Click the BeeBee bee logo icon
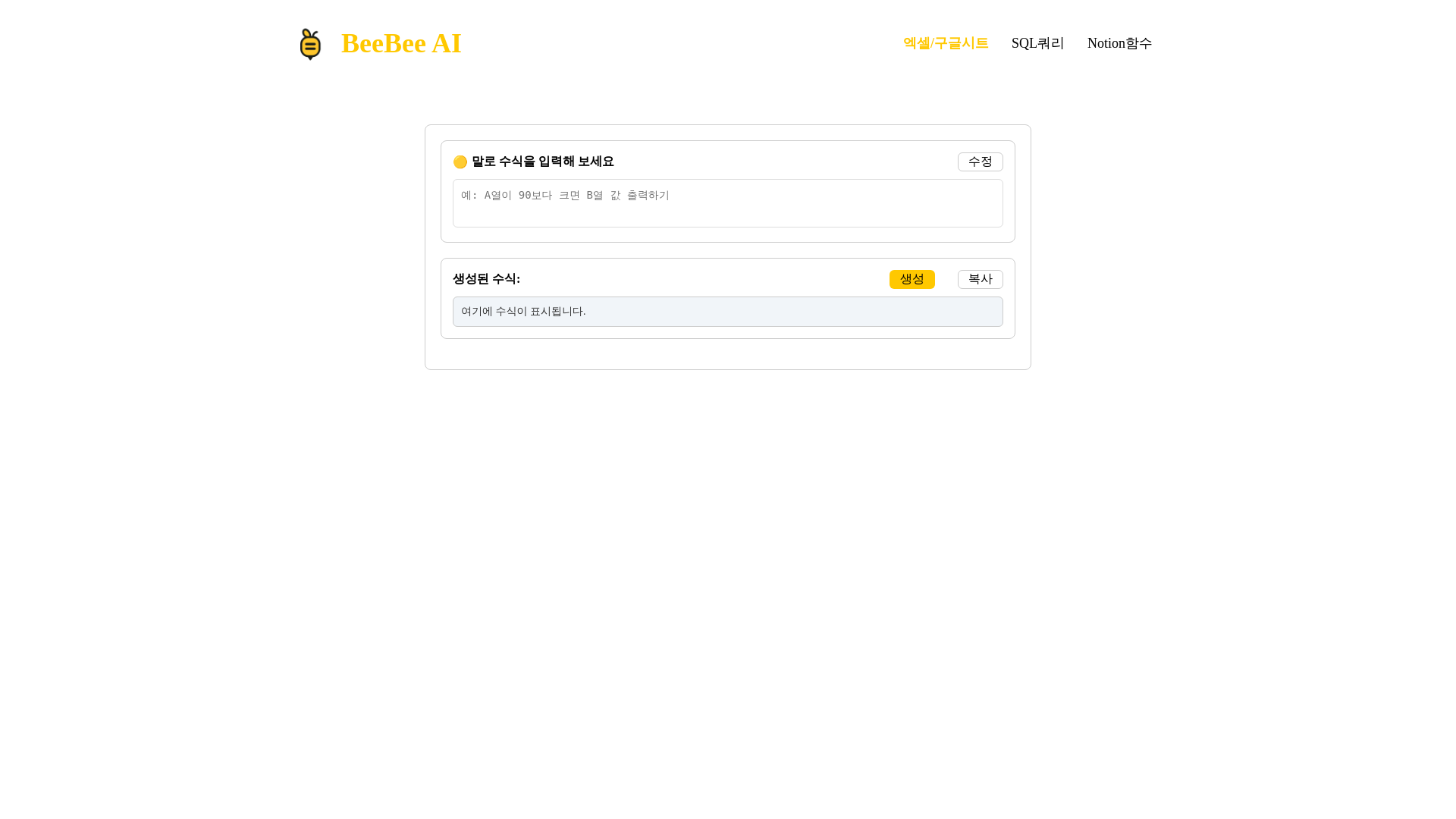 [310, 44]
